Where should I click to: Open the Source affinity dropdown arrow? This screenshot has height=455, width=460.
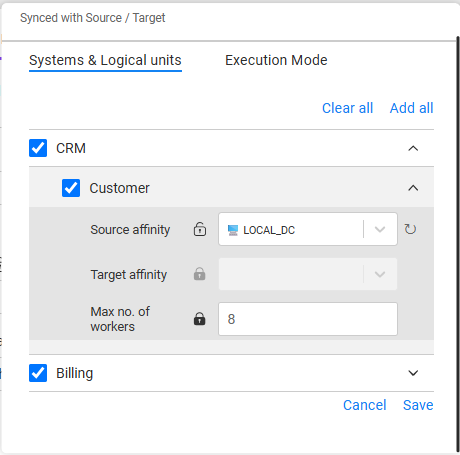tap(380, 229)
